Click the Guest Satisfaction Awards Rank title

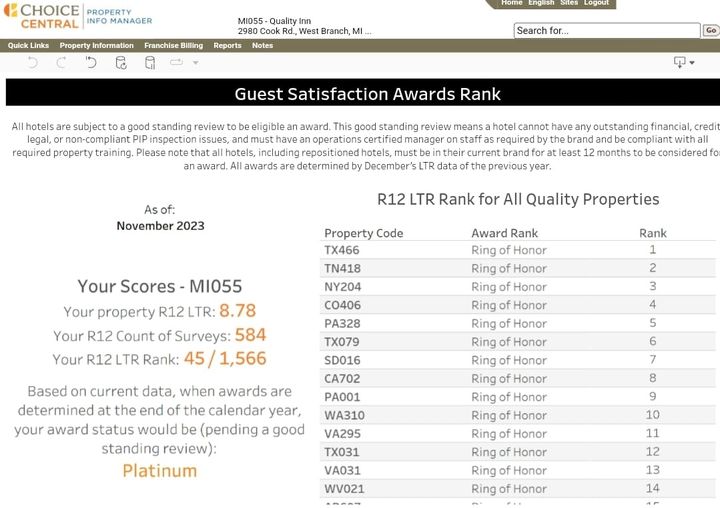coord(367,94)
